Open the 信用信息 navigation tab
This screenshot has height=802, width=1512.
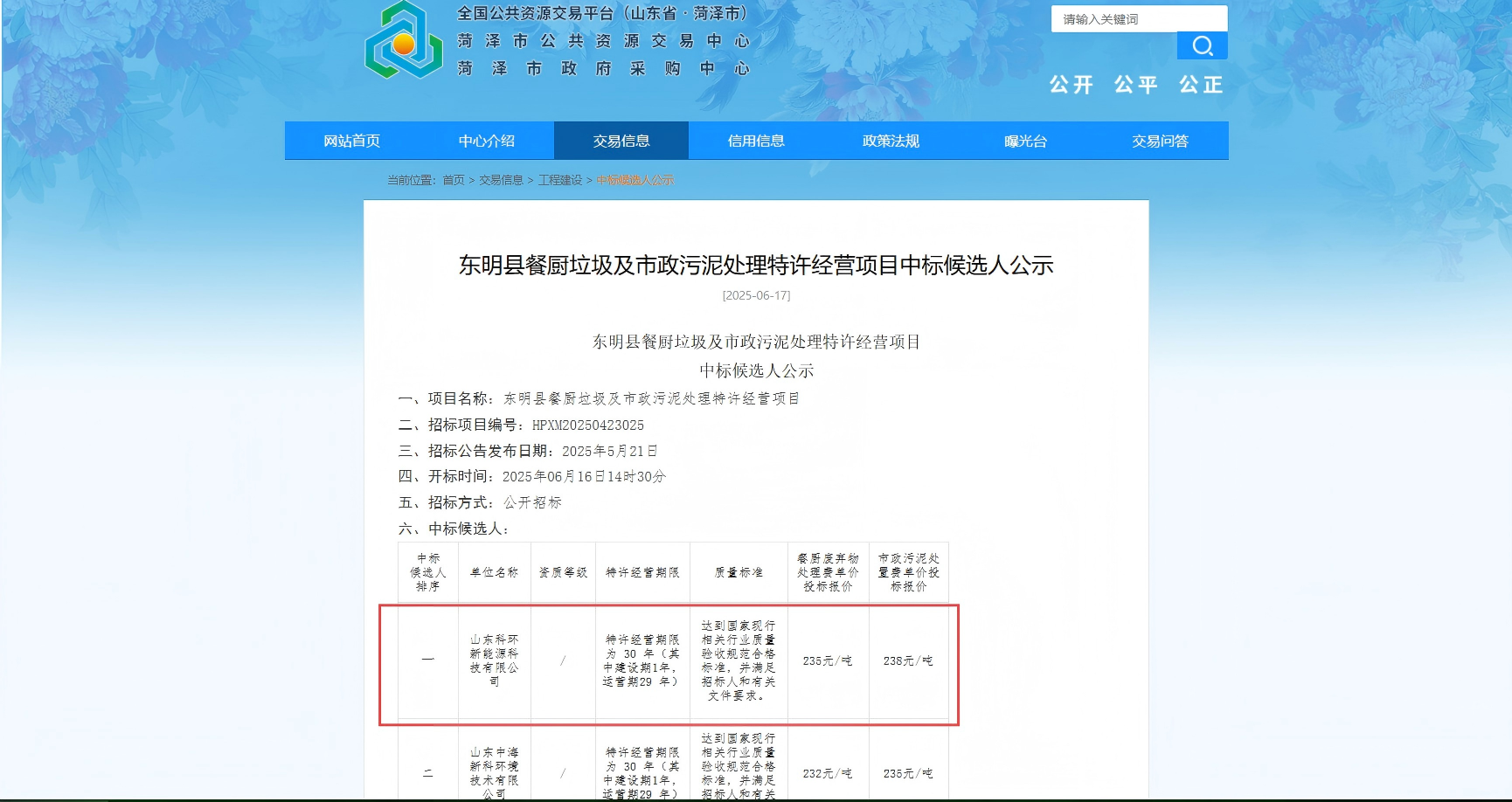756,140
